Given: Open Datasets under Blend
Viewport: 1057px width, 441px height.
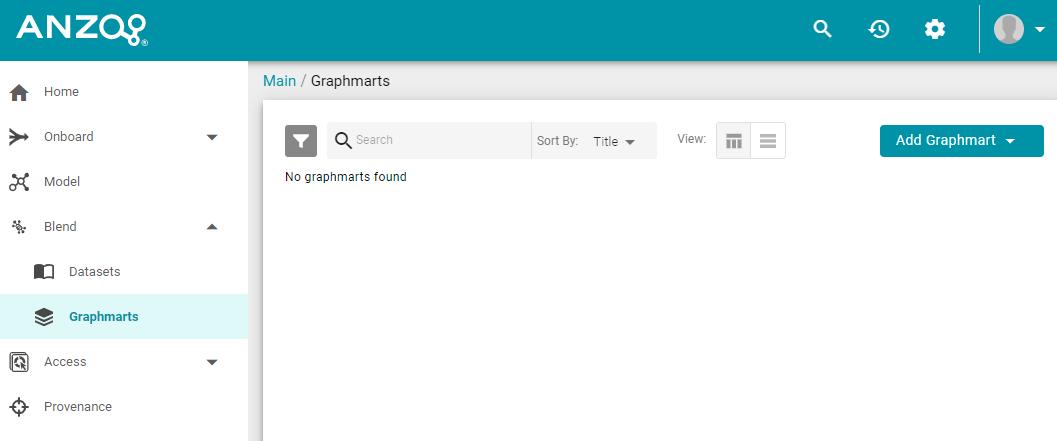Looking at the screenshot, I should [94, 272].
